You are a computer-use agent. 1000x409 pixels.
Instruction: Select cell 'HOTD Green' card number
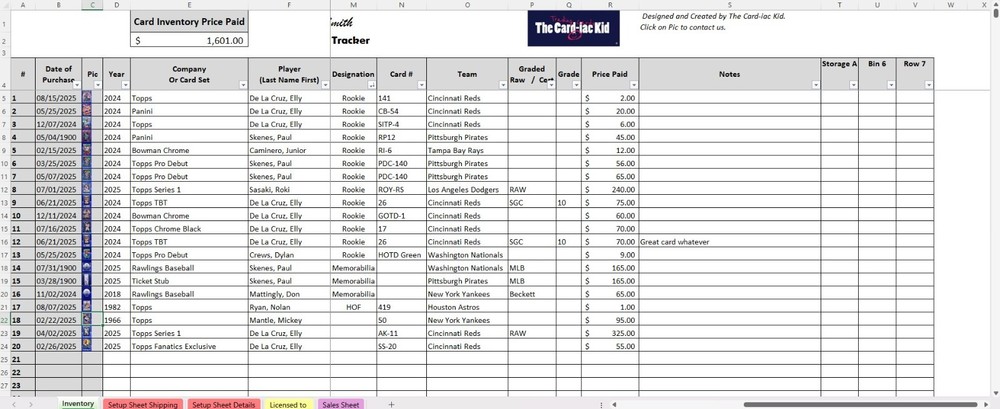(401, 255)
